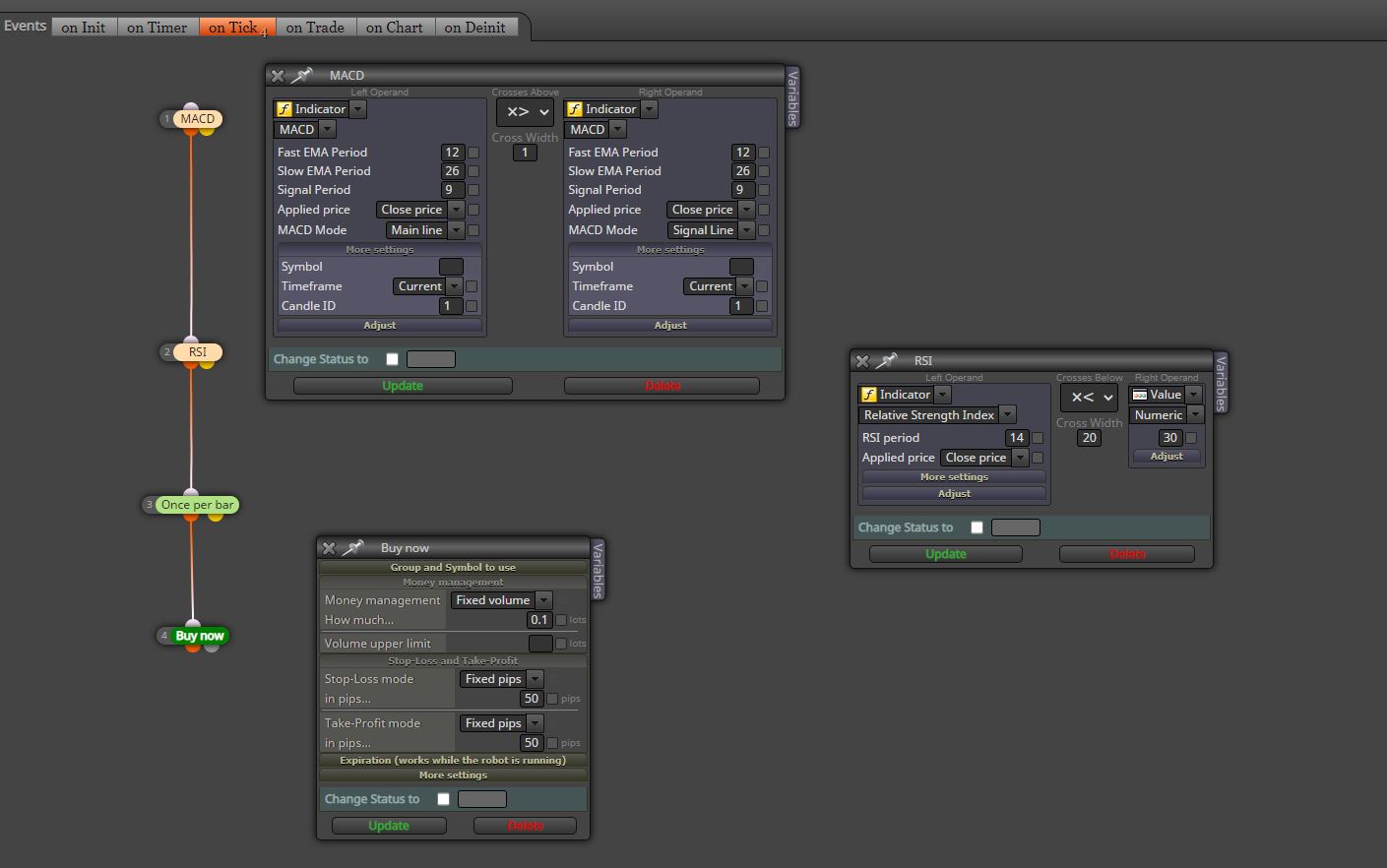
Task: Switch to the on Timer events tab
Action: 157,28
